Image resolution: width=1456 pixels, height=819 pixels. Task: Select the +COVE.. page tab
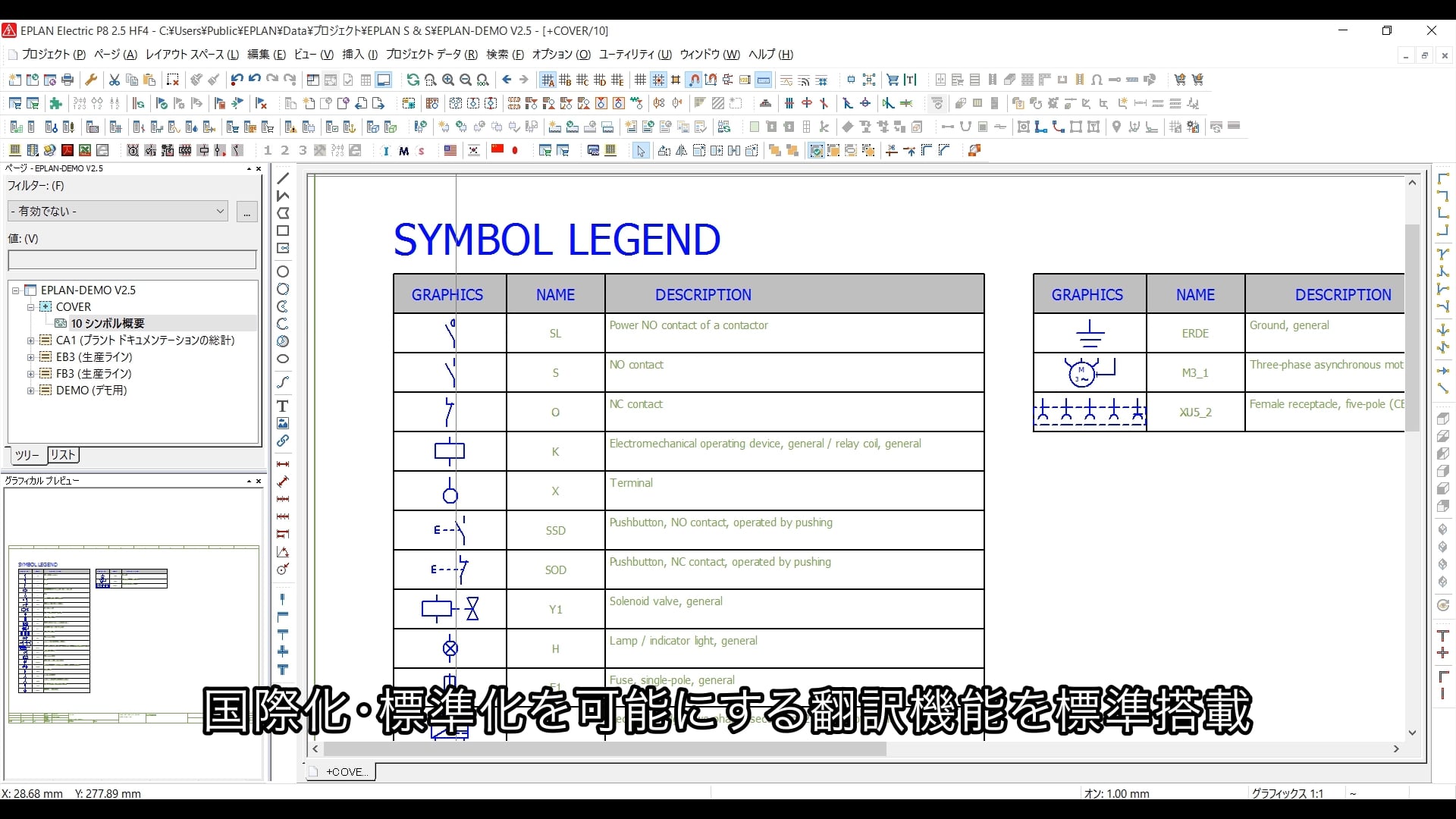[x=340, y=772]
